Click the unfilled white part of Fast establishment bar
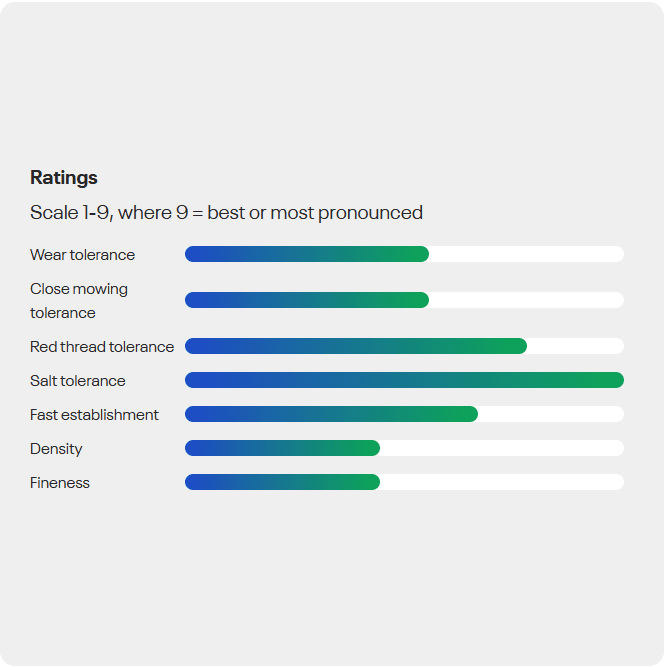Screen dimensions: 666x667 (551, 414)
